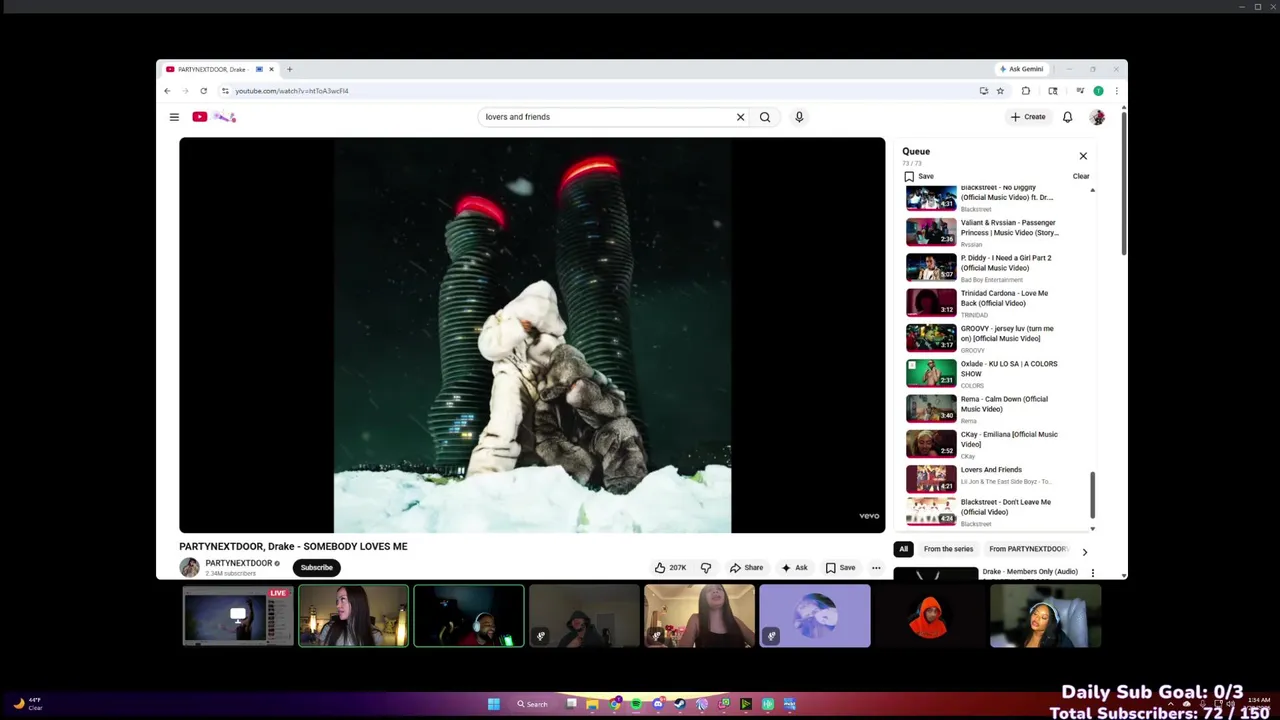The image size is (1280, 720).
Task: Open YouTube notifications bell
Action: (1067, 117)
